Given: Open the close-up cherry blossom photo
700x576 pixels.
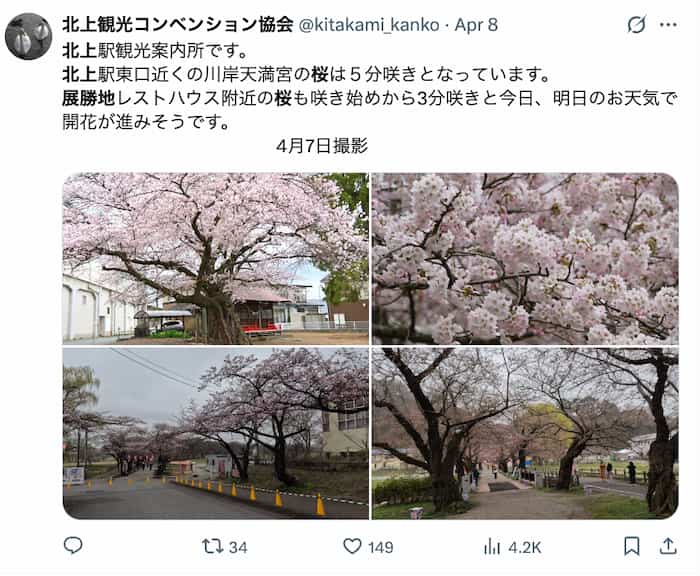Looking at the screenshot, I should [x=525, y=259].
